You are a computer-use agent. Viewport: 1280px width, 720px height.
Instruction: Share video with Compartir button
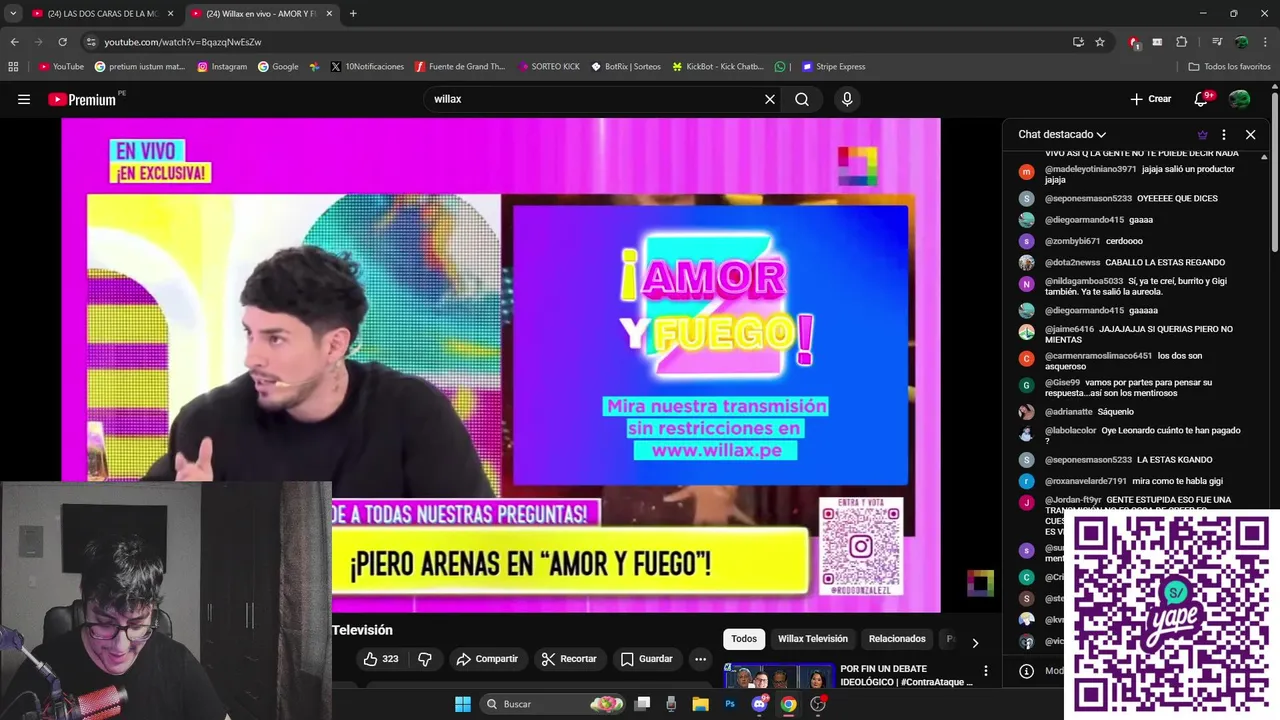(487, 659)
